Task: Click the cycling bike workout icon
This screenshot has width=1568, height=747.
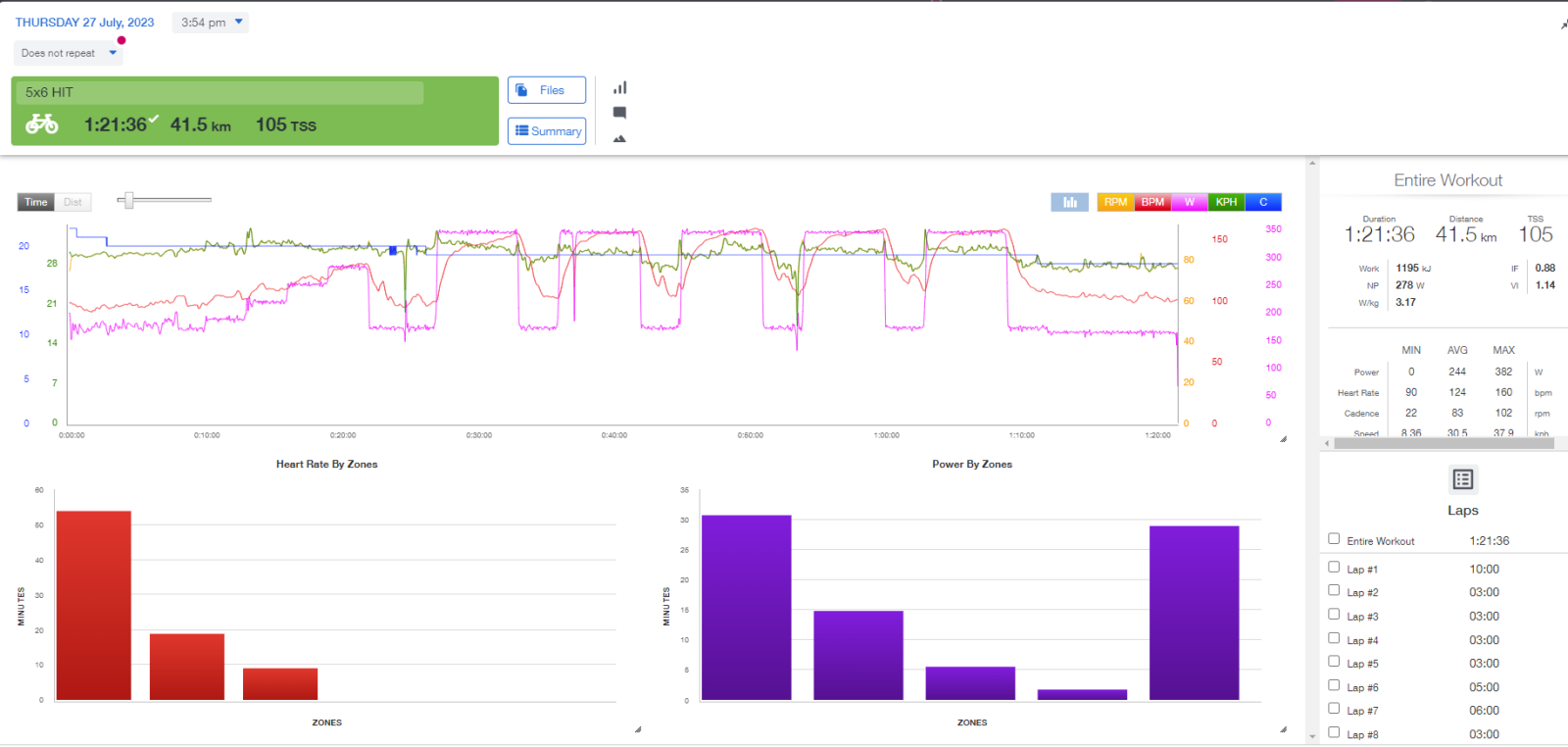Action: pos(42,124)
